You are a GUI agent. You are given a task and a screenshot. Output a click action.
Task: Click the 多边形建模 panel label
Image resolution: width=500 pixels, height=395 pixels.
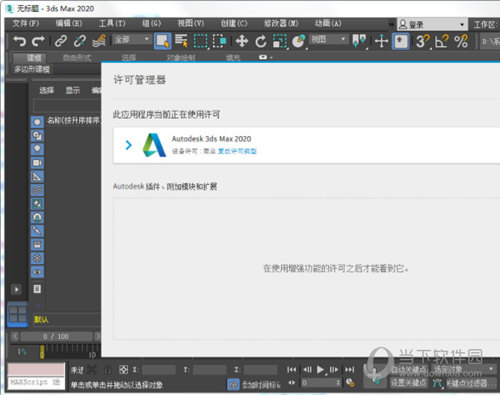32,69
